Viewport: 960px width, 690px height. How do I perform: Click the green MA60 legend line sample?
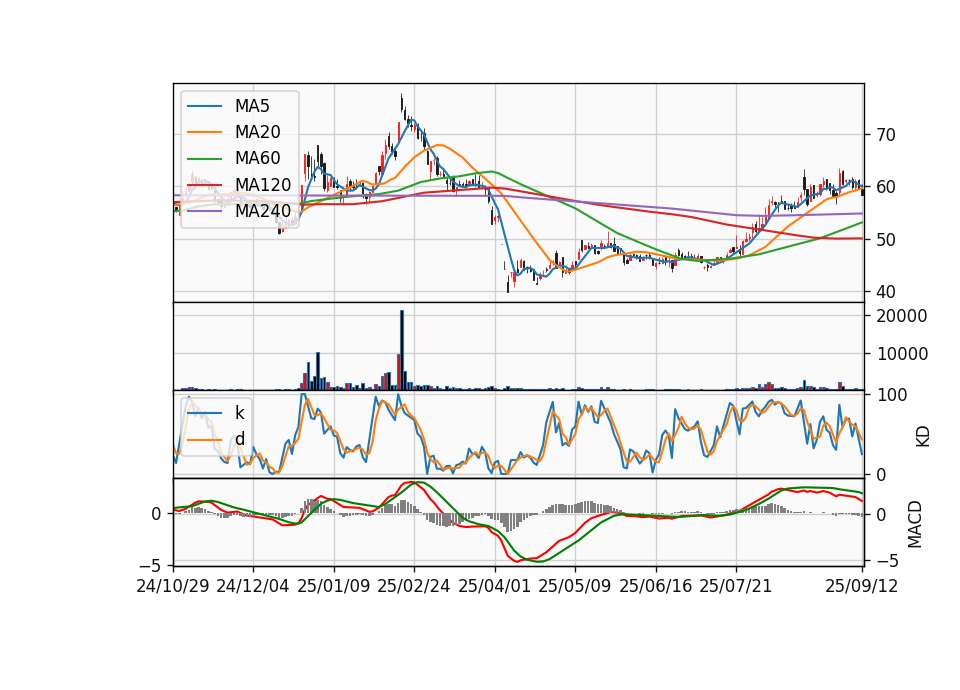(204, 159)
